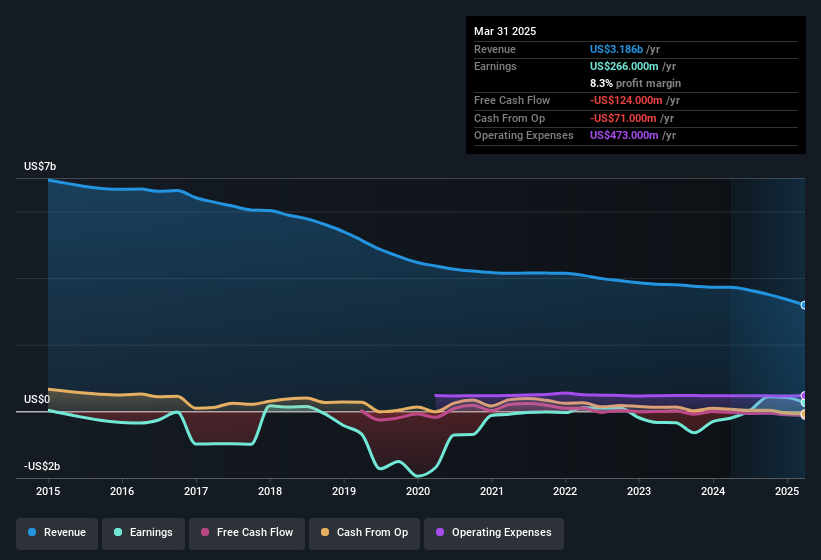This screenshot has width=821, height=560.
Task: Click the US$473.000m operating expenses value
Action: point(624,136)
